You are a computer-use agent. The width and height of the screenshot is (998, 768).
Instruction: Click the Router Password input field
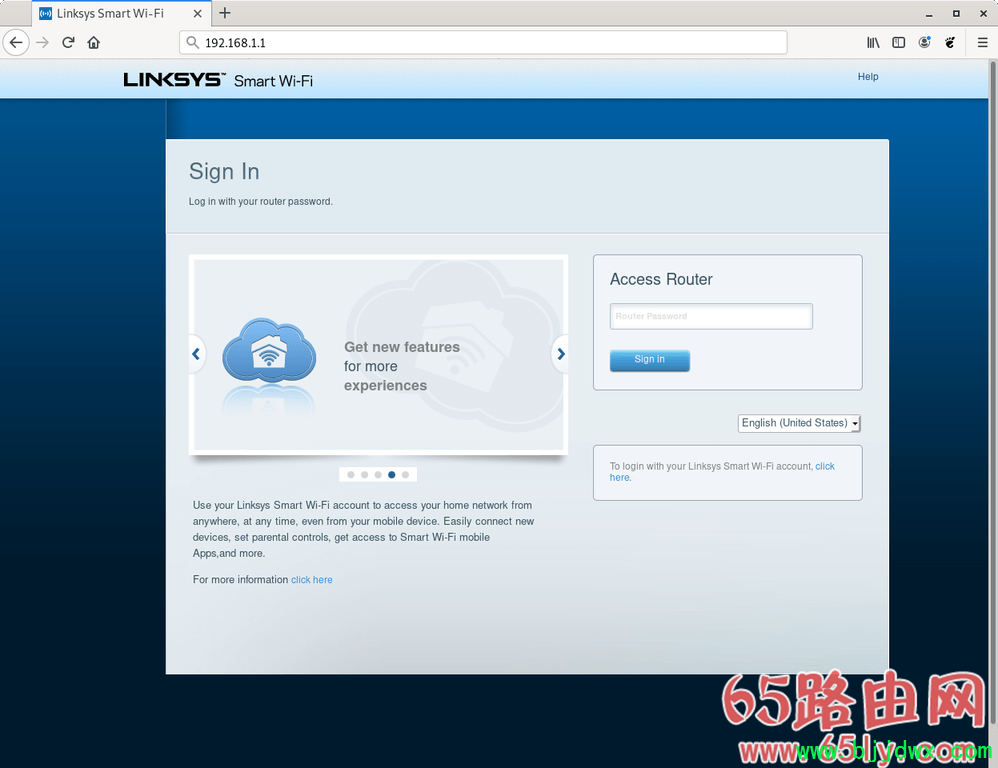(711, 316)
